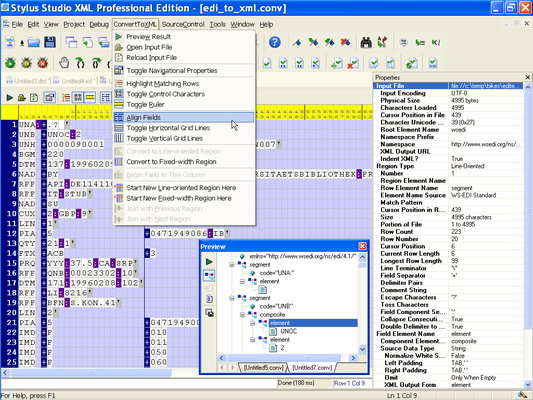Click Open Input File icon in editor toolbar
533x400 pixels.
coord(22,98)
